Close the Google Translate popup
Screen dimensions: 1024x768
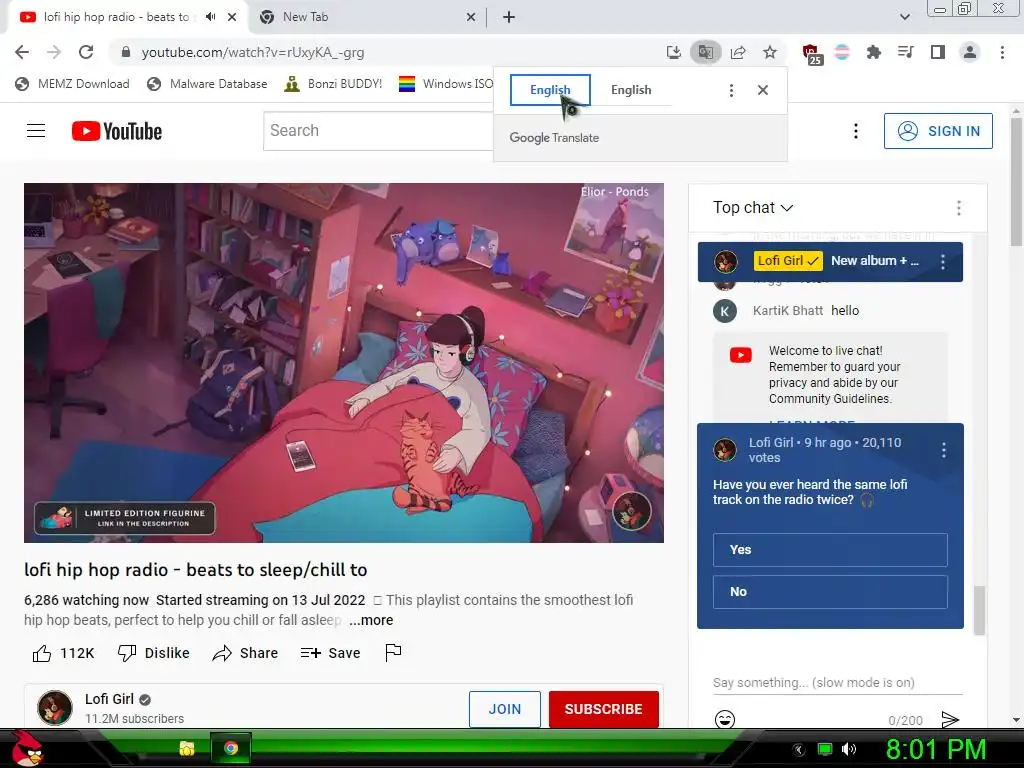click(x=763, y=90)
